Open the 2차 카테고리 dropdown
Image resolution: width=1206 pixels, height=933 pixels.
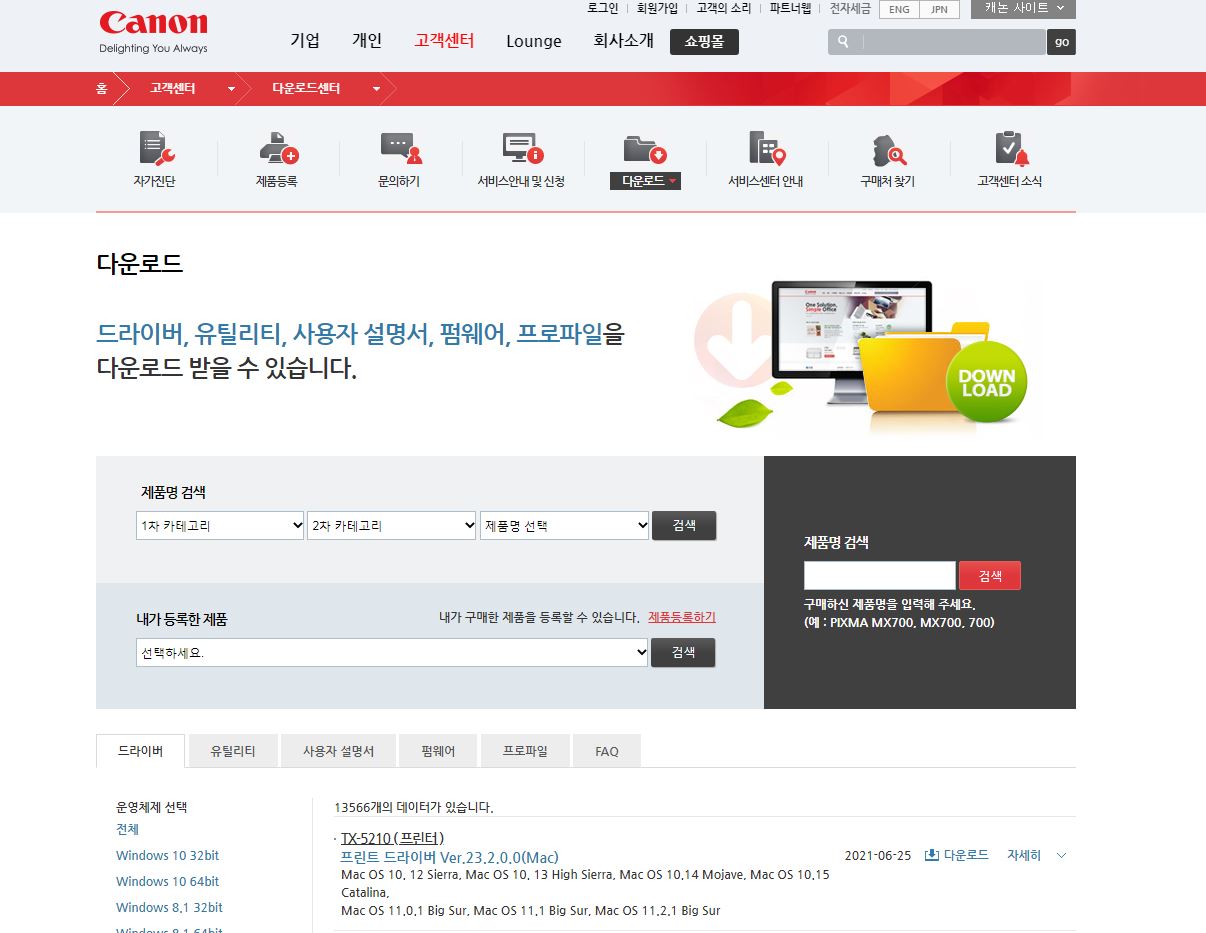[x=391, y=525]
